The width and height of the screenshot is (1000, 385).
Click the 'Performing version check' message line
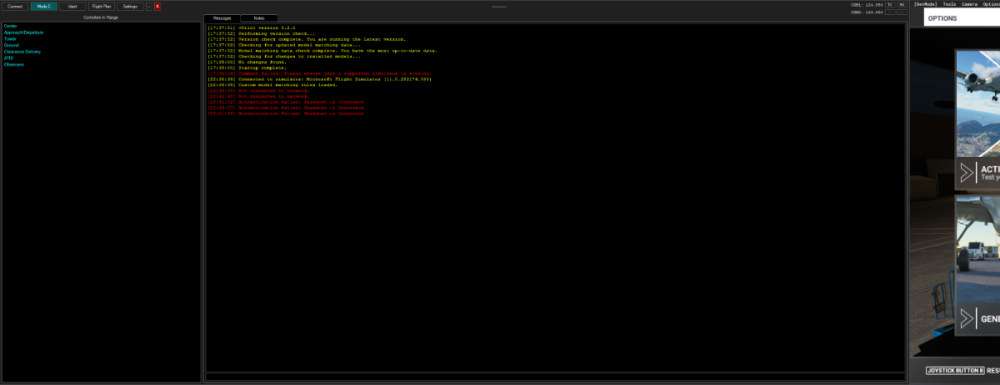click(x=261, y=34)
